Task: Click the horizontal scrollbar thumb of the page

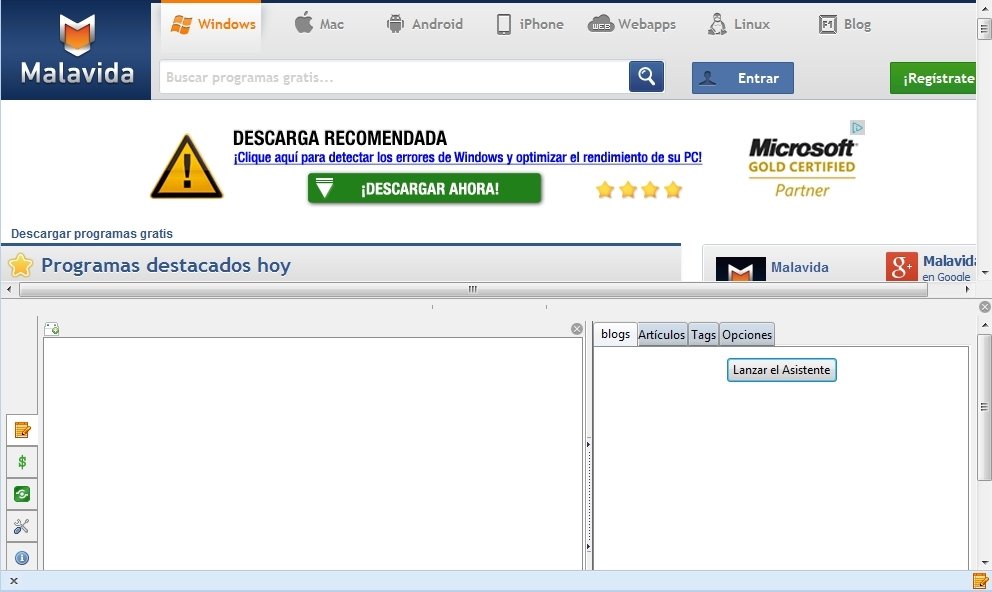Action: pyautogui.click(x=473, y=290)
